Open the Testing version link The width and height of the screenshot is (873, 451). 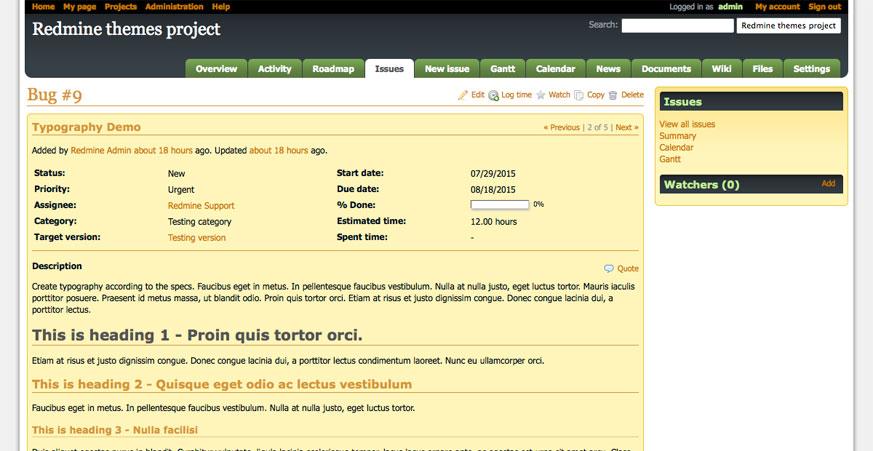pos(197,238)
